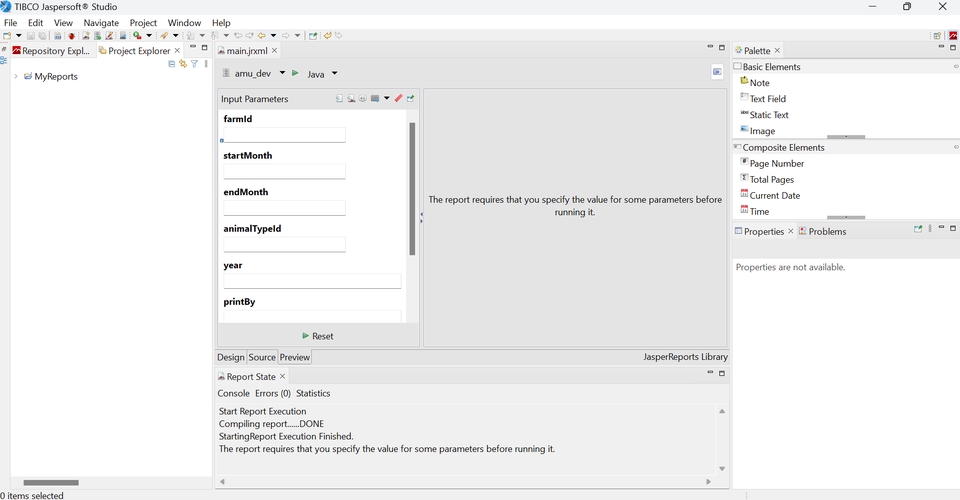Switch to the Source tab
Viewport: 960px width, 500px height.
(262, 357)
